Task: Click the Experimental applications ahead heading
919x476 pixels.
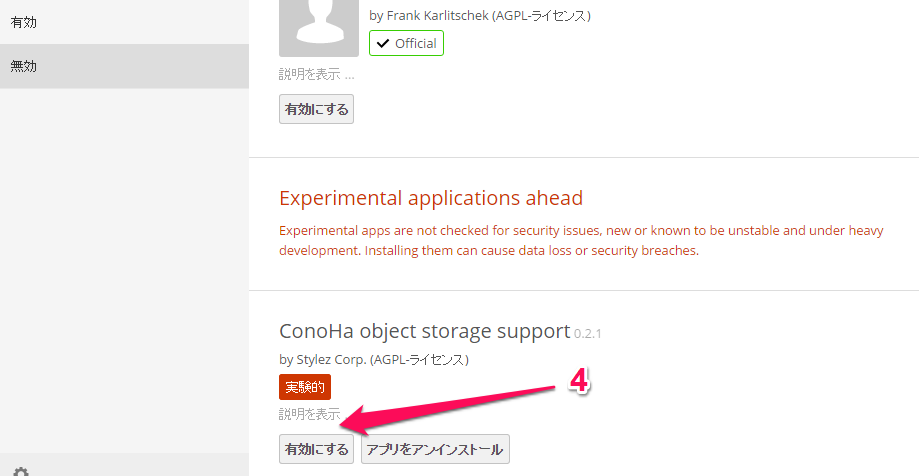Action: pos(431,198)
